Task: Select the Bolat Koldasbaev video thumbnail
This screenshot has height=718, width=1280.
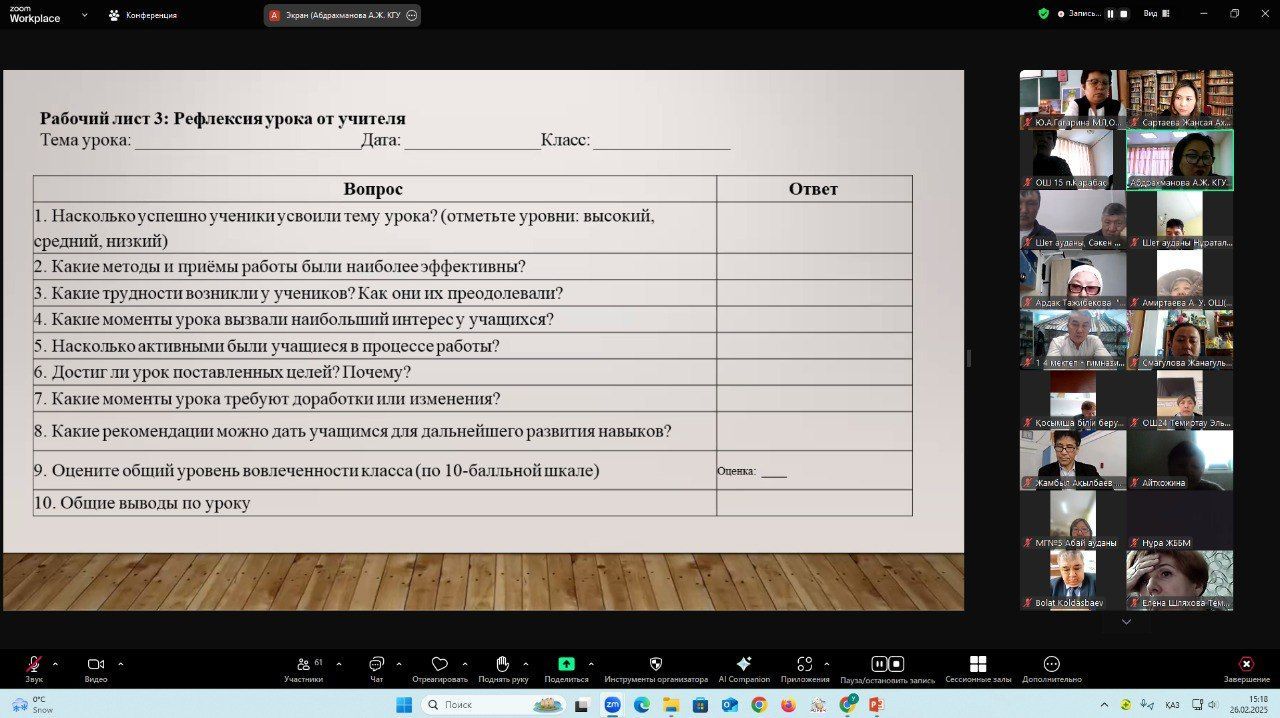Action: point(1072,580)
